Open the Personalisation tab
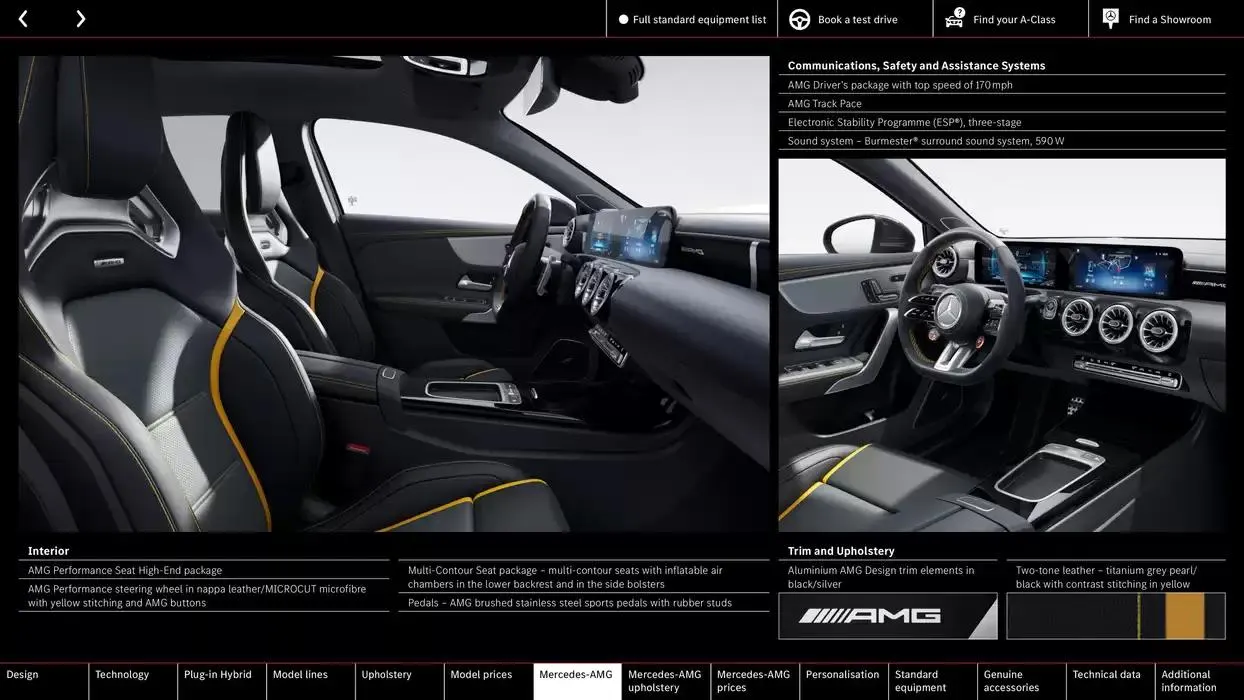 (842, 680)
